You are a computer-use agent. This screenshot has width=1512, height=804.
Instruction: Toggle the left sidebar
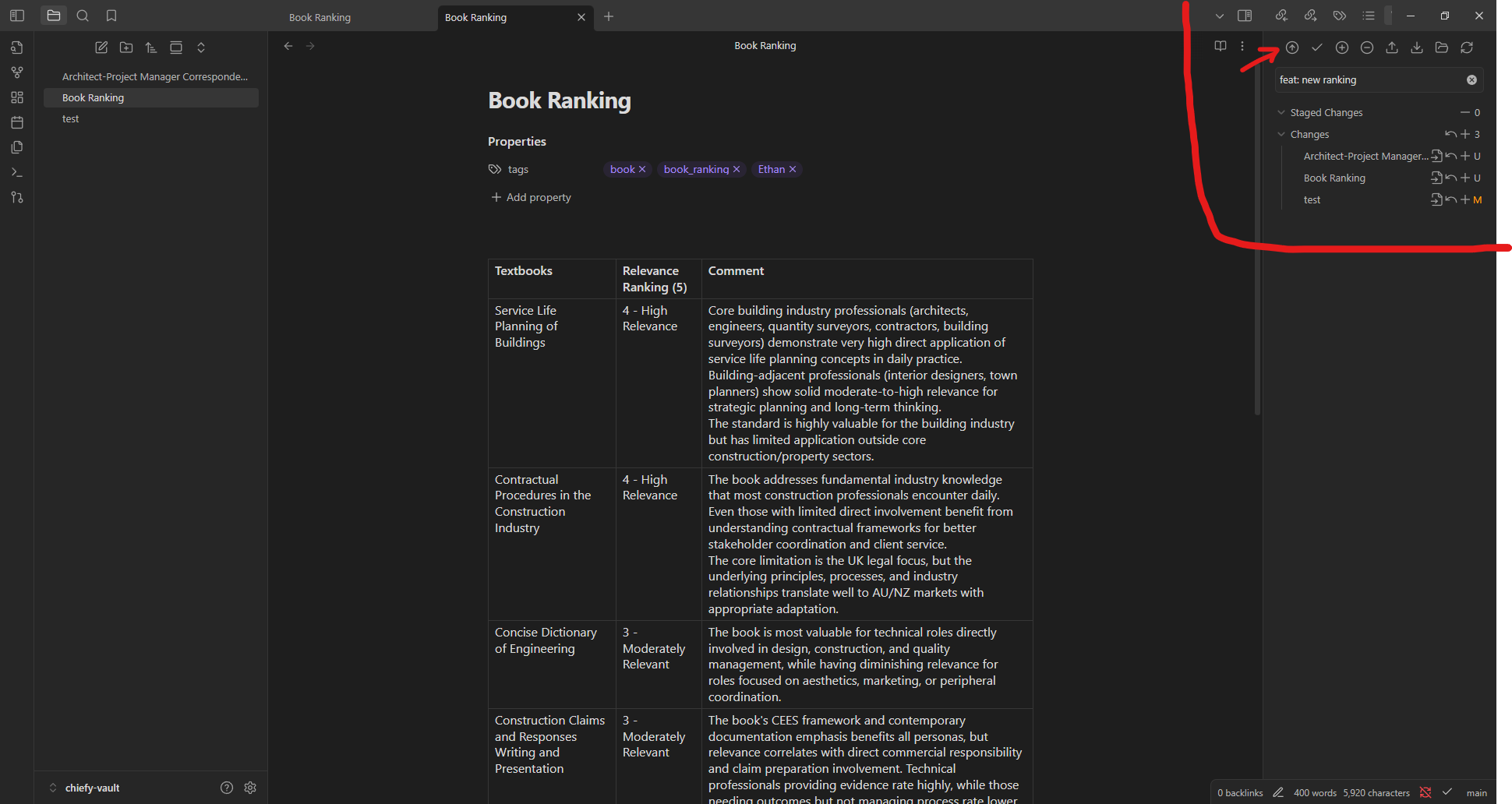pyautogui.click(x=17, y=16)
